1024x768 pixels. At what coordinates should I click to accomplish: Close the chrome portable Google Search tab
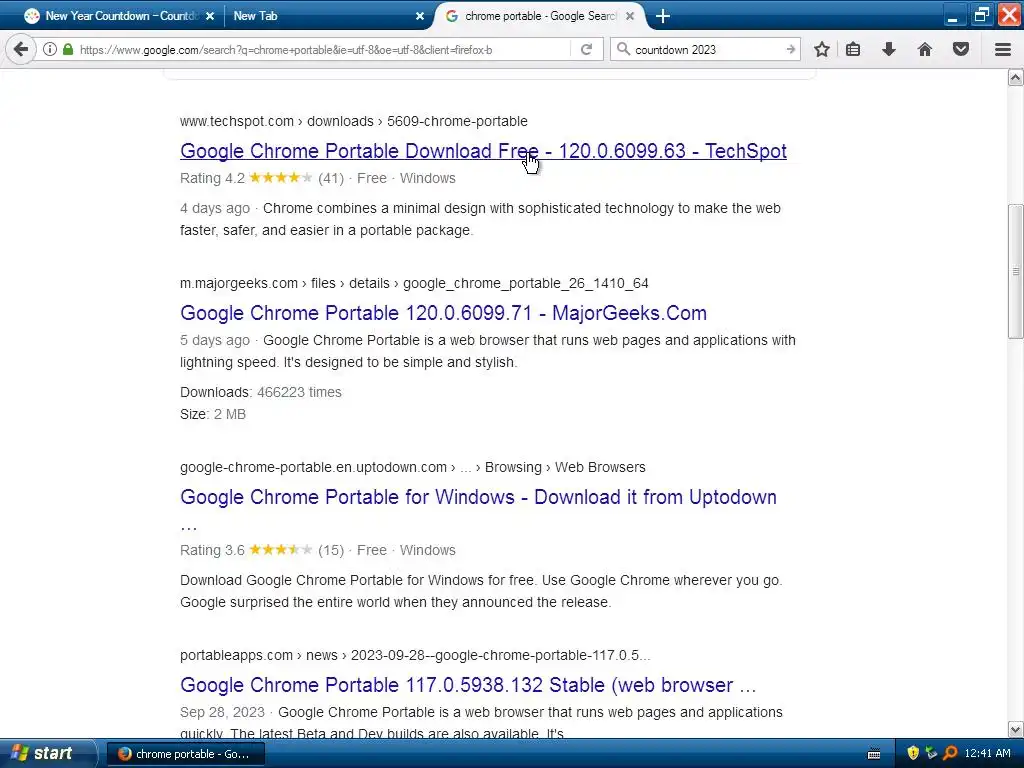[630, 16]
